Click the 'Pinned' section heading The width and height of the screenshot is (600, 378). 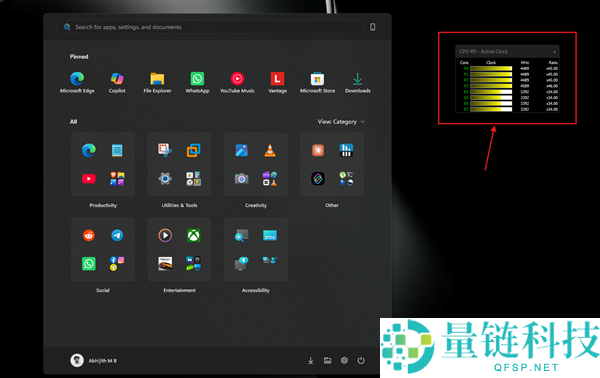point(79,57)
